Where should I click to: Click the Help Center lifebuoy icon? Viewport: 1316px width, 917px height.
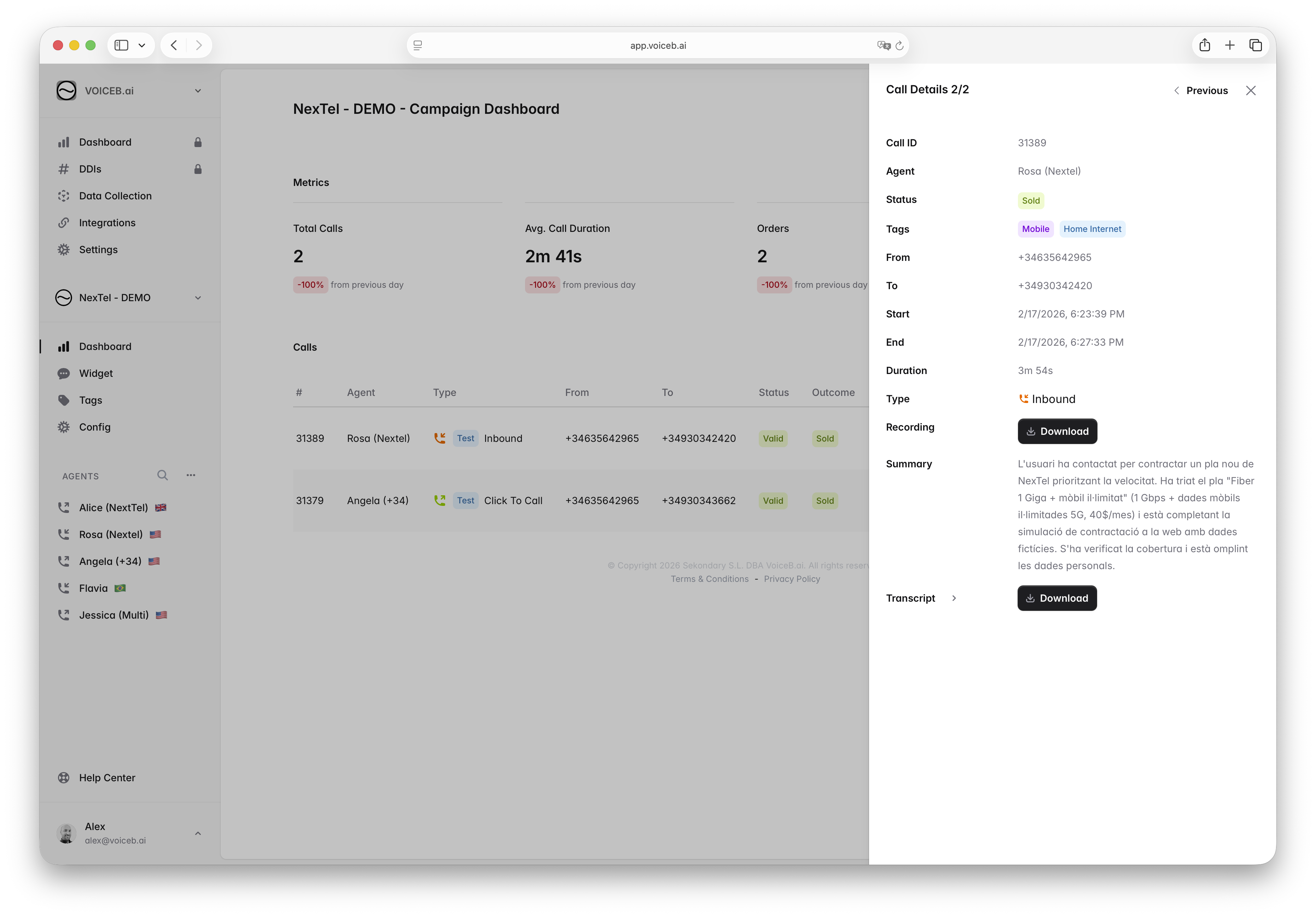pyautogui.click(x=64, y=778)
